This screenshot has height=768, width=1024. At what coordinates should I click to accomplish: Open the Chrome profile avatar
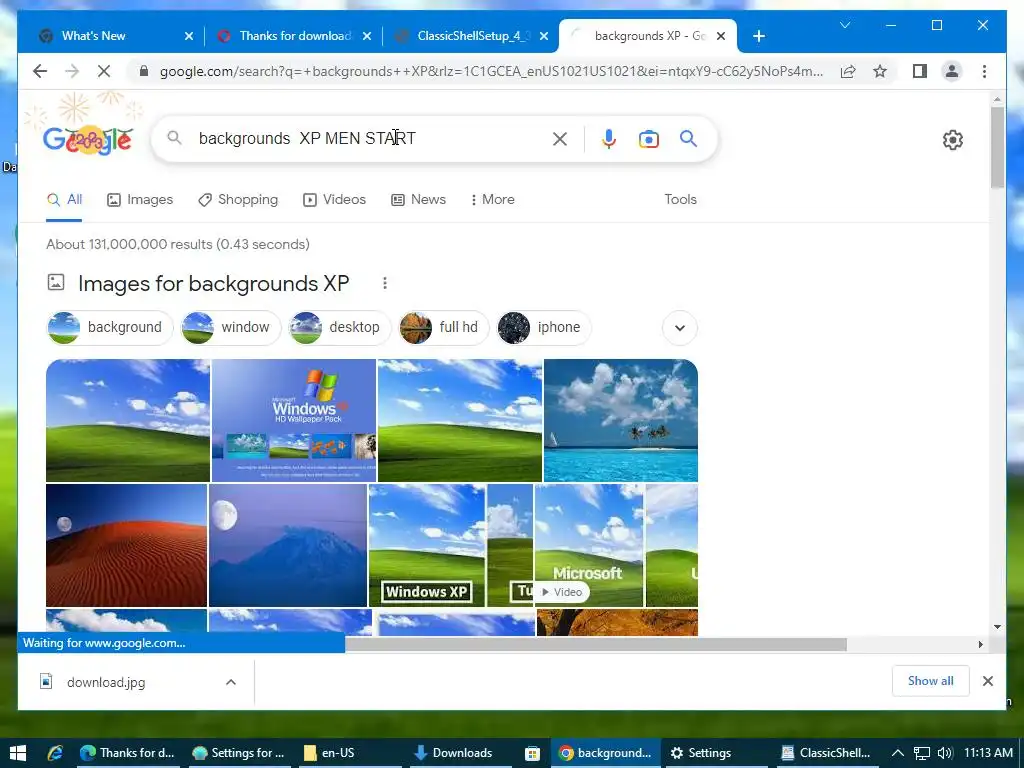point(952,71)
